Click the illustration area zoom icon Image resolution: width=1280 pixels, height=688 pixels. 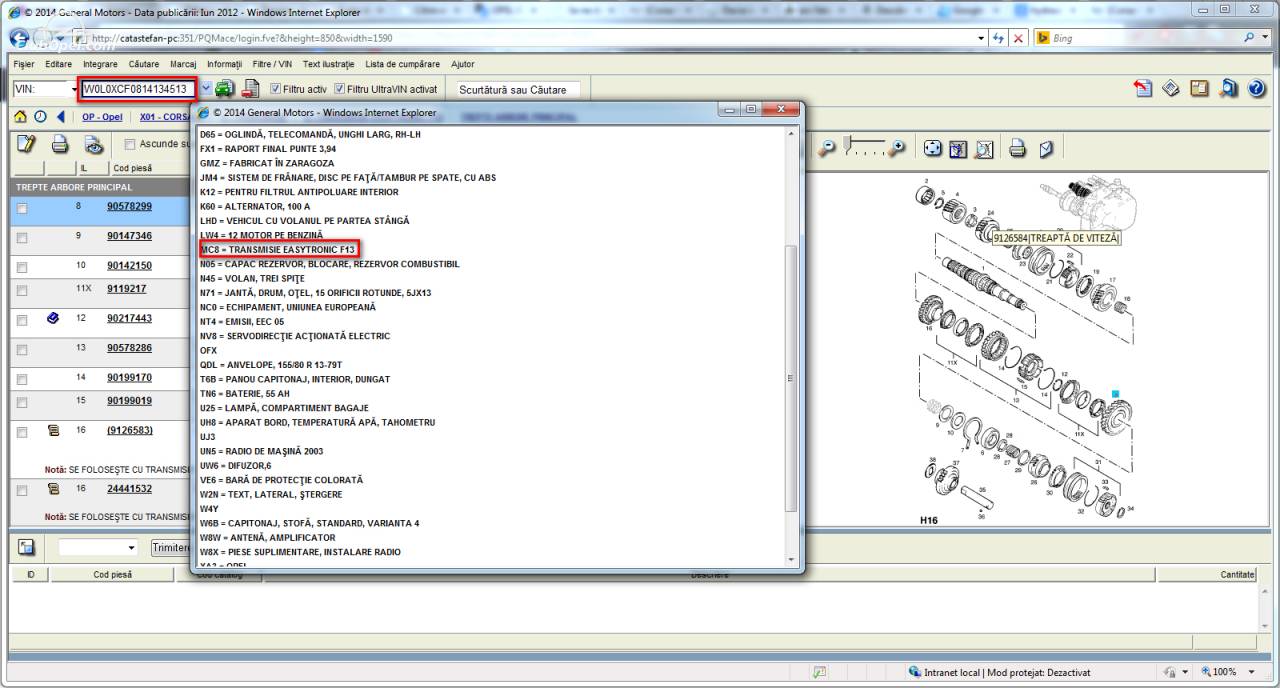[958, 148]
